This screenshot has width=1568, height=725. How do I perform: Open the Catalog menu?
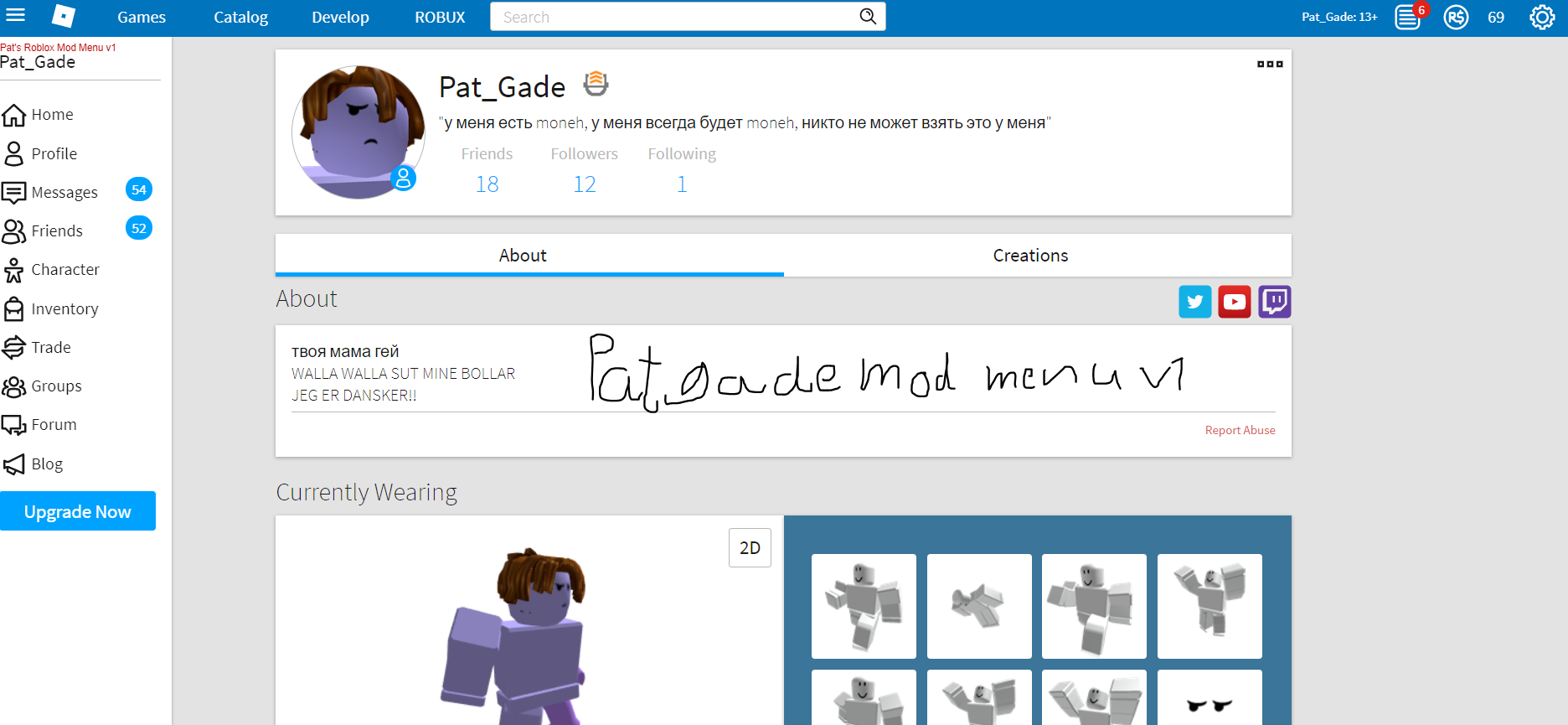click(x=241, y=18)
